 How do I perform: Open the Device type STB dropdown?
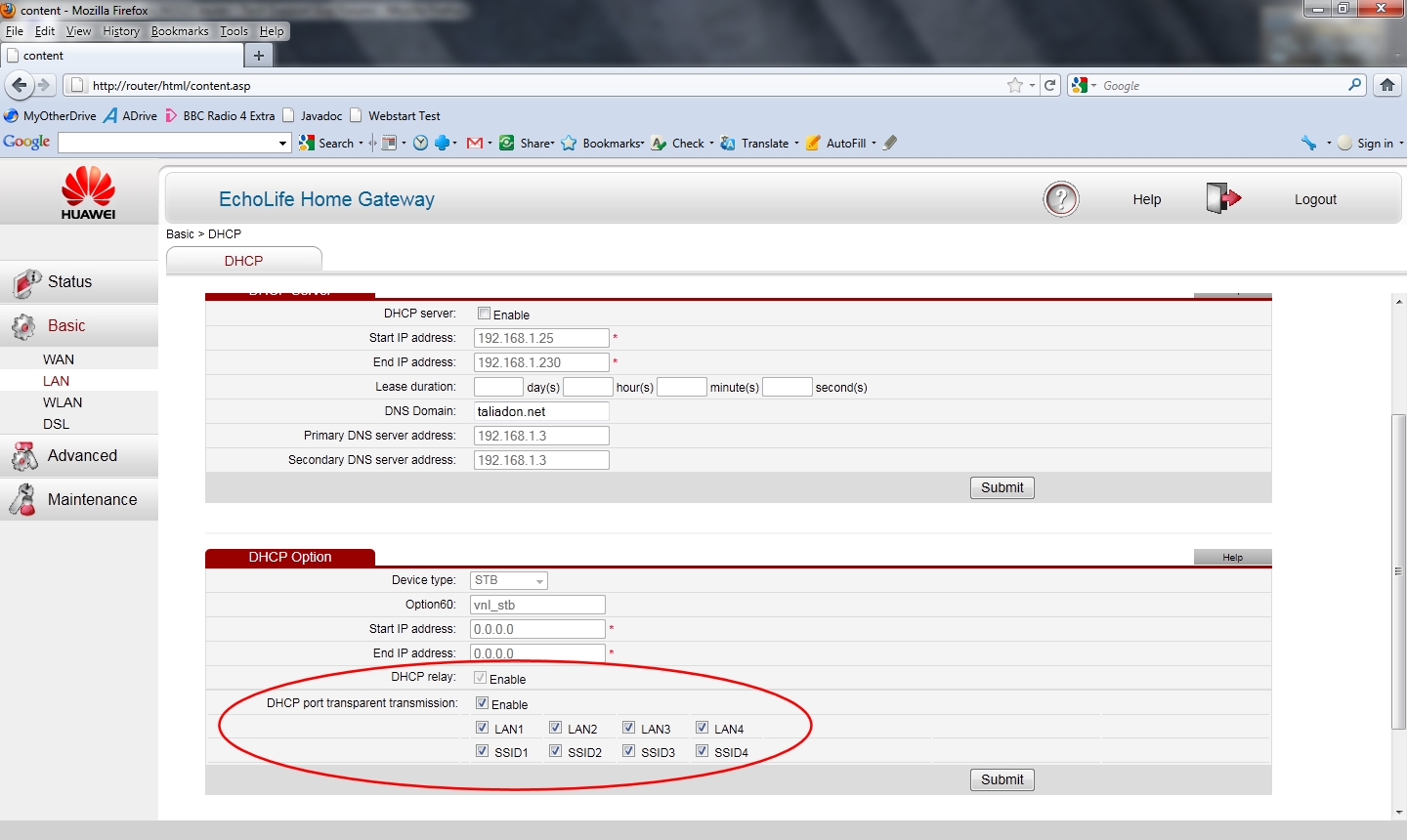pyautogui.click(x=509, y=580)
